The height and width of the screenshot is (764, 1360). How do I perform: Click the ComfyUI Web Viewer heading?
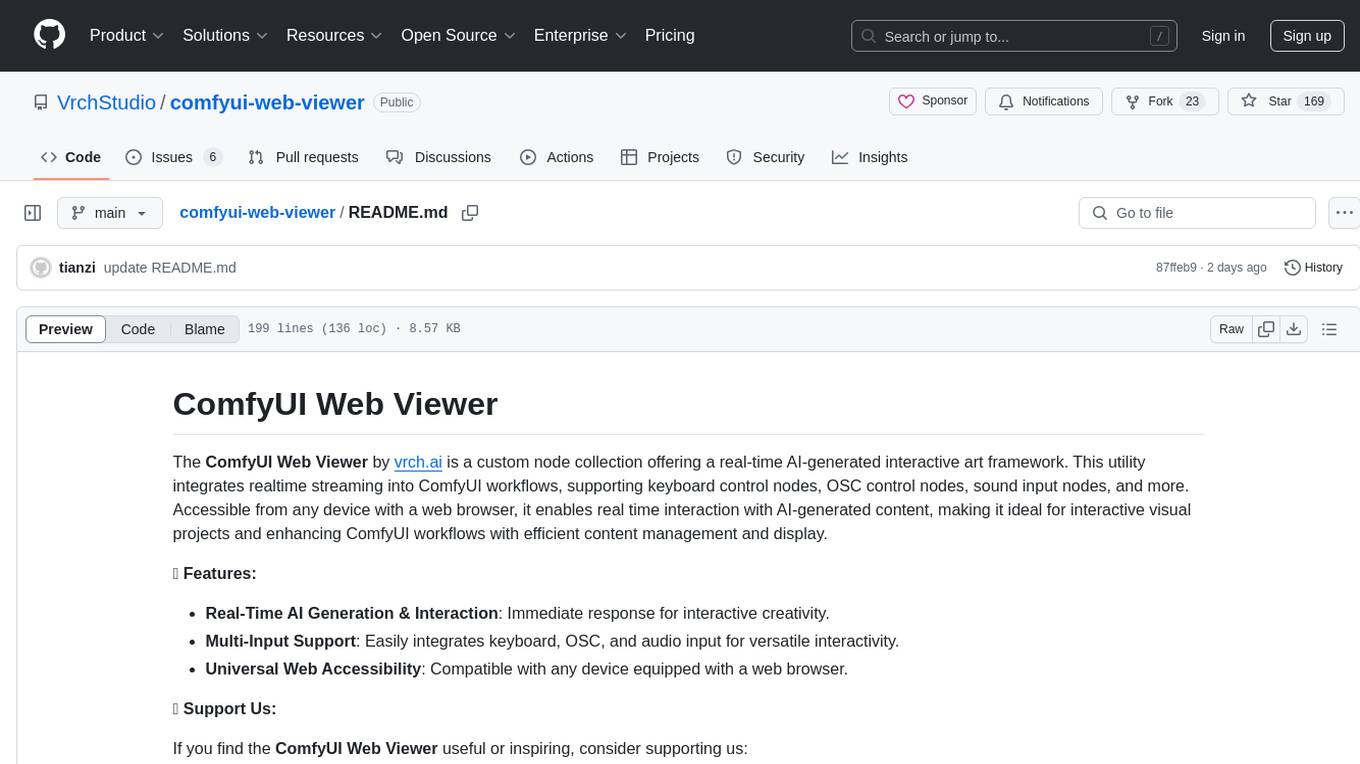coord(335,404)
